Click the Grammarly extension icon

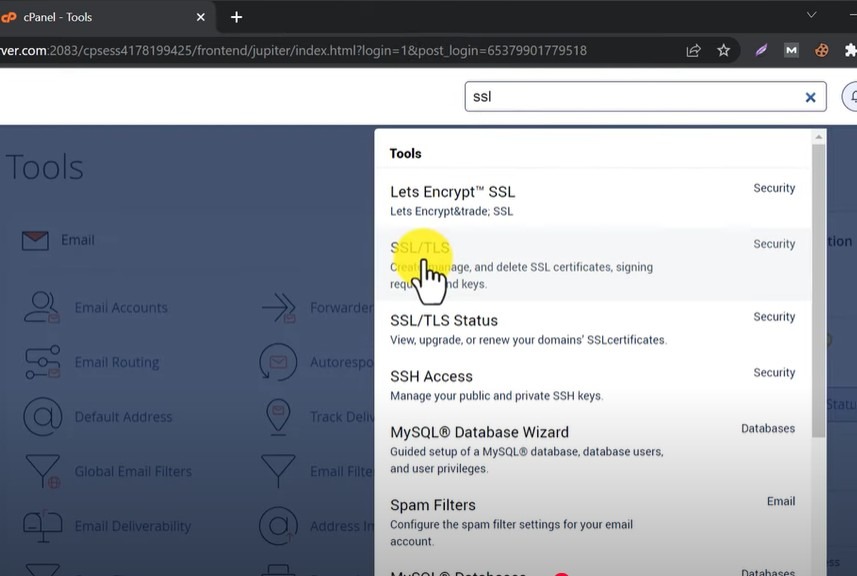coord(761,48)
